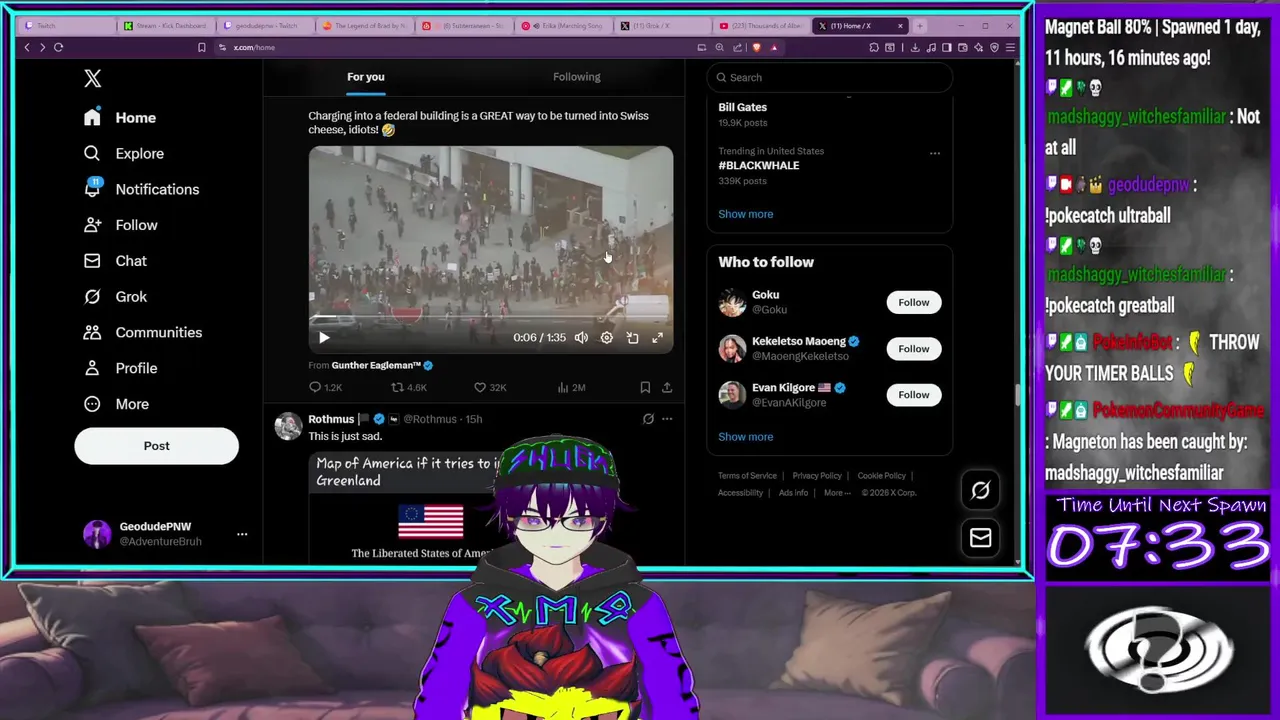1280x720 pixels.
Task: Click the GeodudePNW account avatar
Action: pyautogui.click(x=97, y=534)
